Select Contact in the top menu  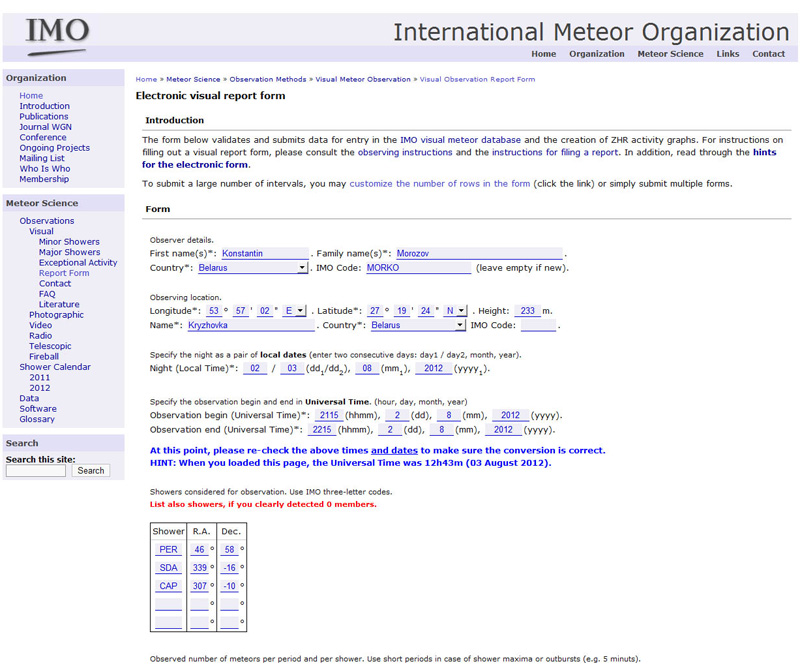(768, 54)
